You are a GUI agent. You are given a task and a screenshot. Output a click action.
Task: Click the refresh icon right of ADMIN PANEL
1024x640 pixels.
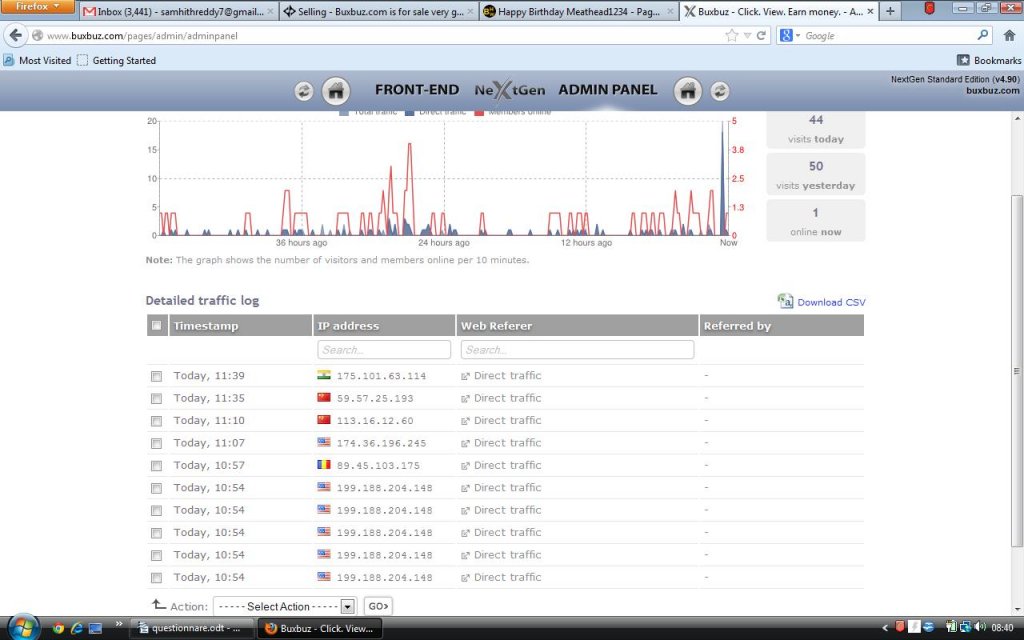[x=720, y=91]
